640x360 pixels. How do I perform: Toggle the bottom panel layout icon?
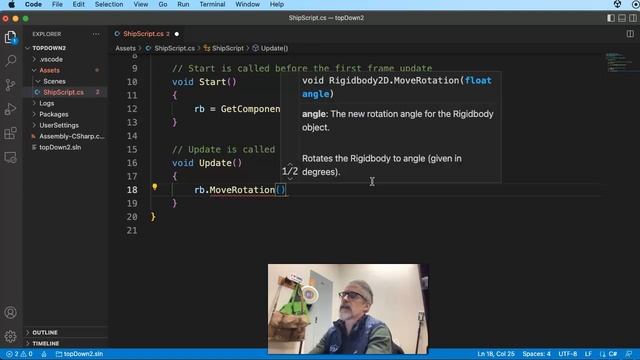click(x=622, y=18)
